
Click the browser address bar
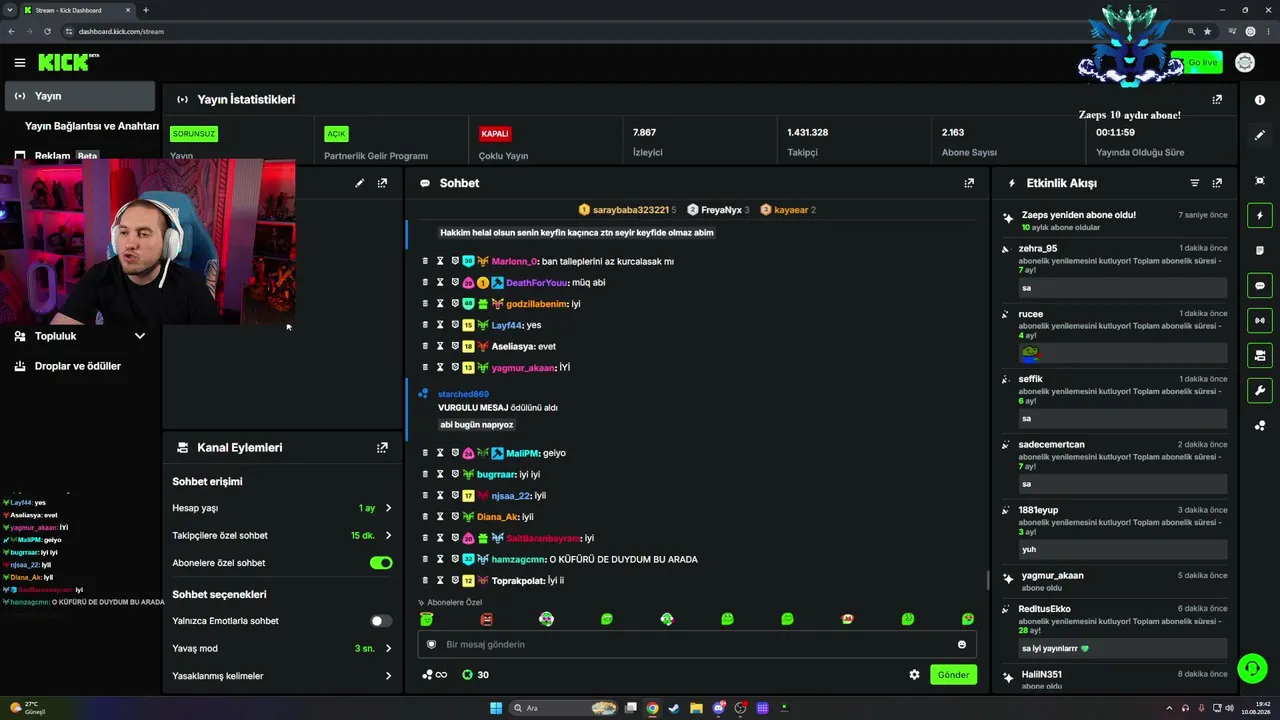click(x=620, y=31)
